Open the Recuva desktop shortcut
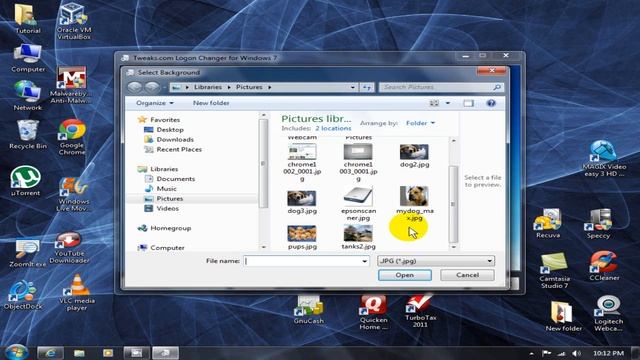Viewport: 640px width, 360px height. [548, 224]
